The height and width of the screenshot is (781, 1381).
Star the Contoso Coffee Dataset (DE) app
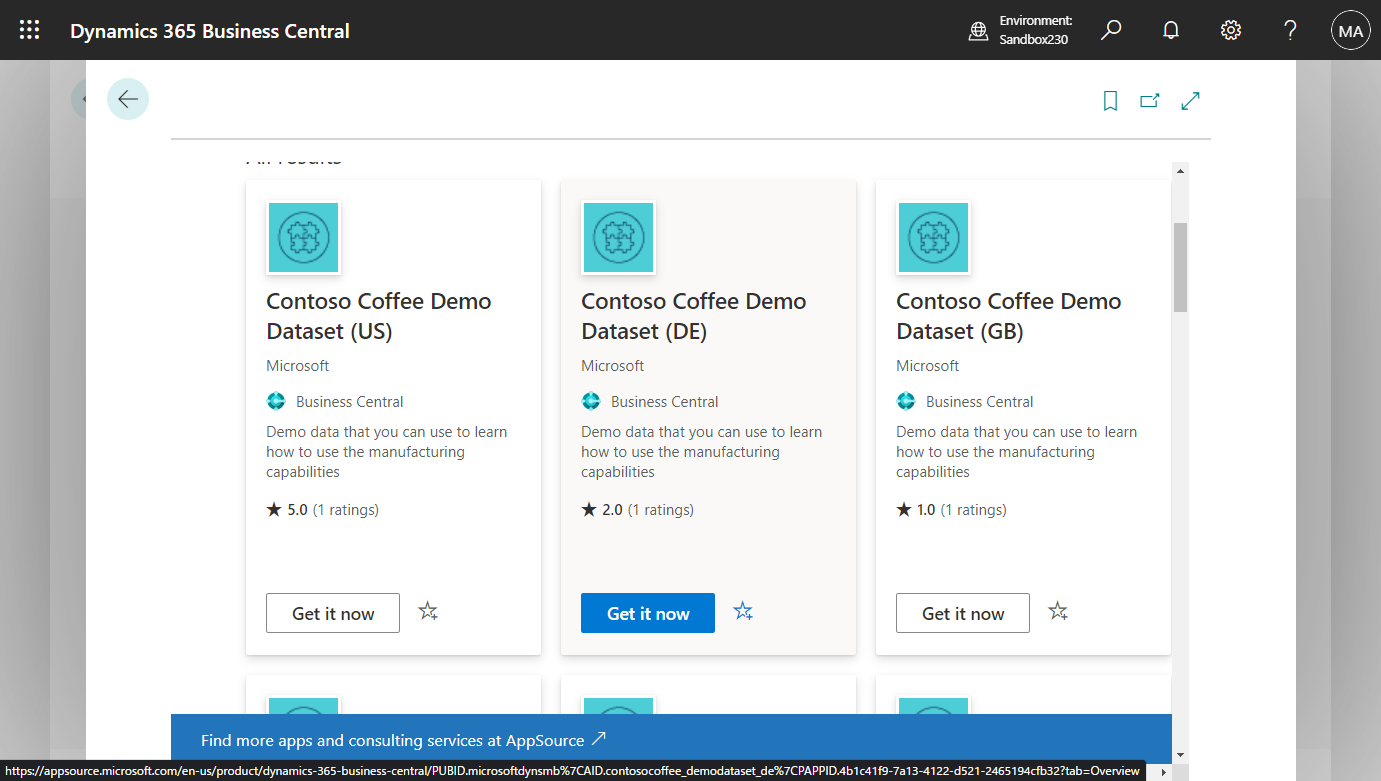pos(743,611)
